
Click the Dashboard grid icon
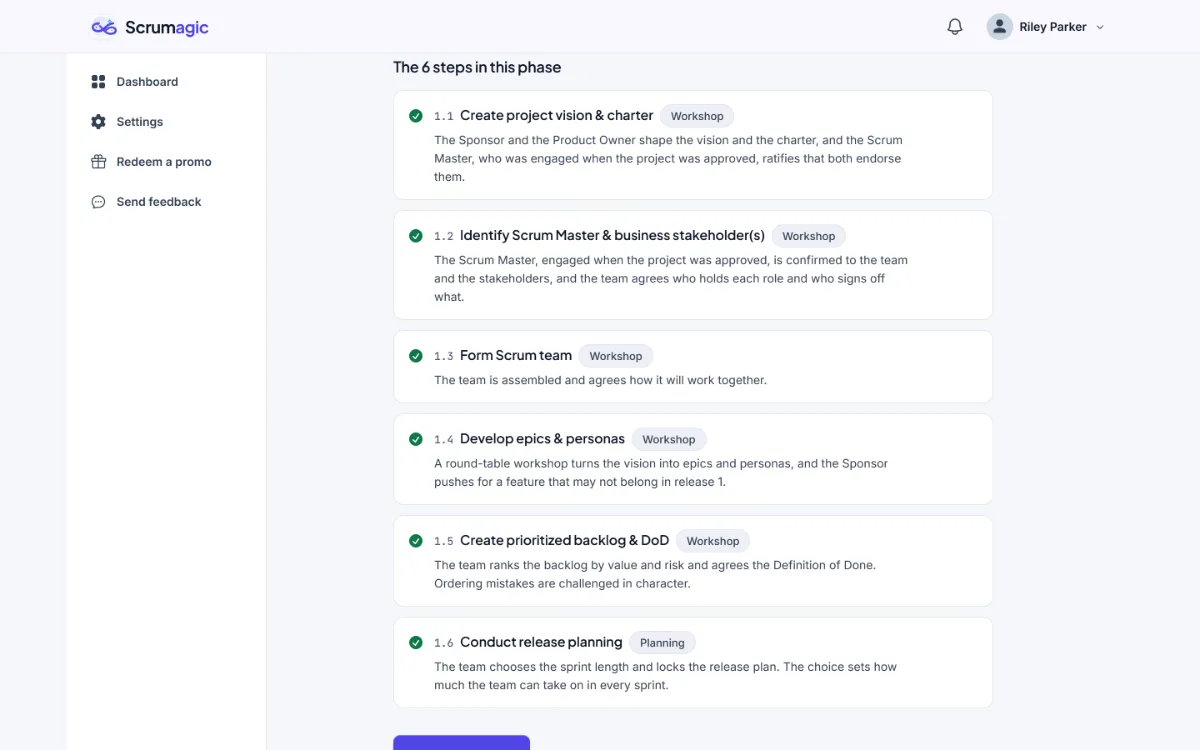click(98, 82)
